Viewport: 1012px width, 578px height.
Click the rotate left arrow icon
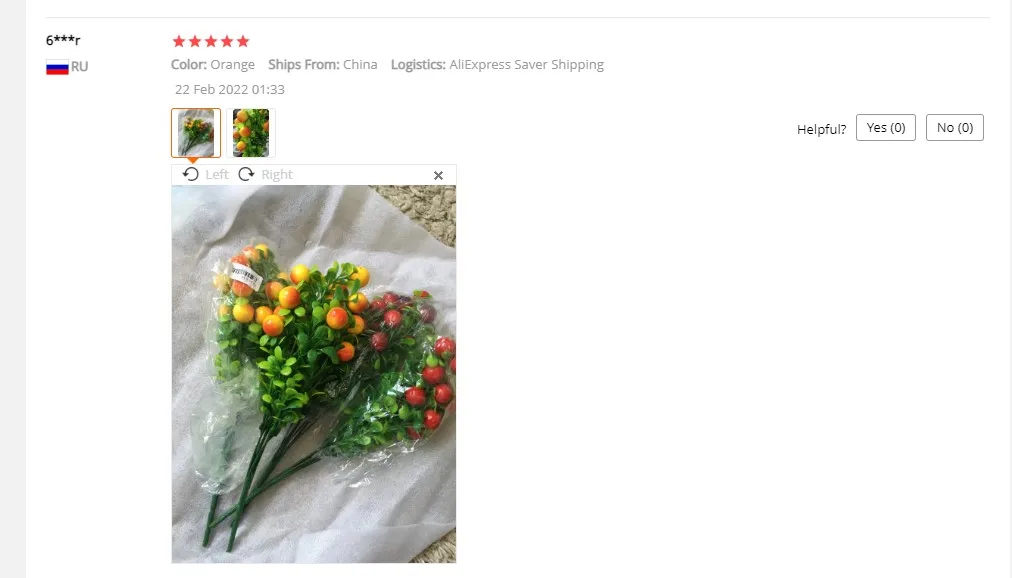tap(190, 174)
